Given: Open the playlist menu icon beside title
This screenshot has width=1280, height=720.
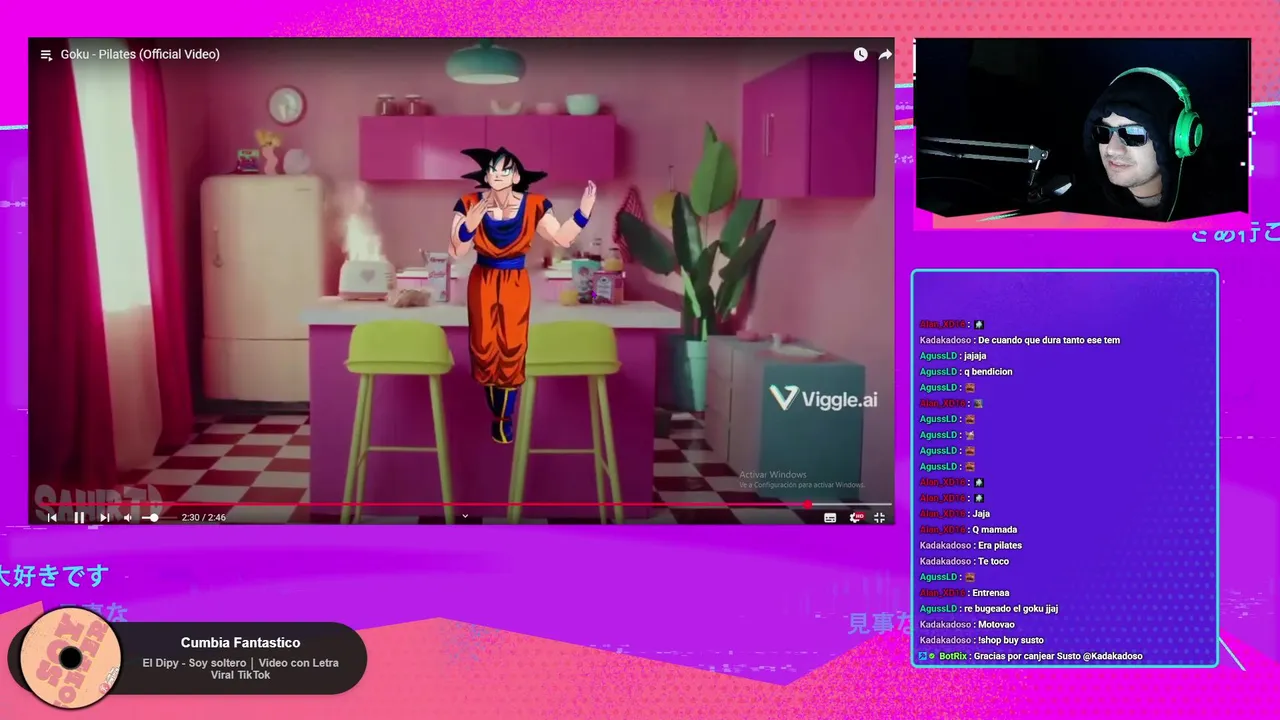Looking at the screenshot, I should click(x=46, y=55).
